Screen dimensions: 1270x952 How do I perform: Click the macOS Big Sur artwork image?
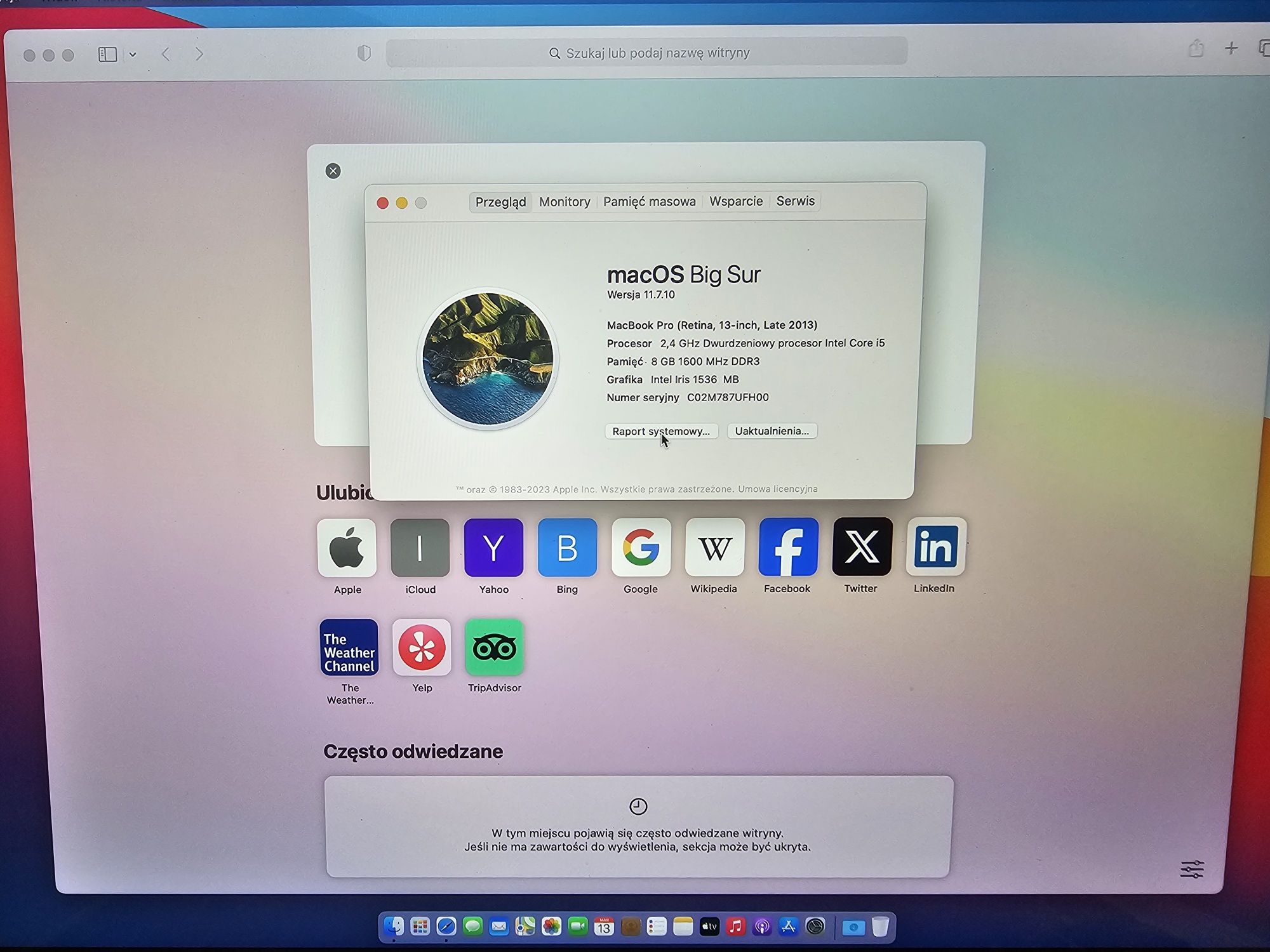tap(488, 359)
